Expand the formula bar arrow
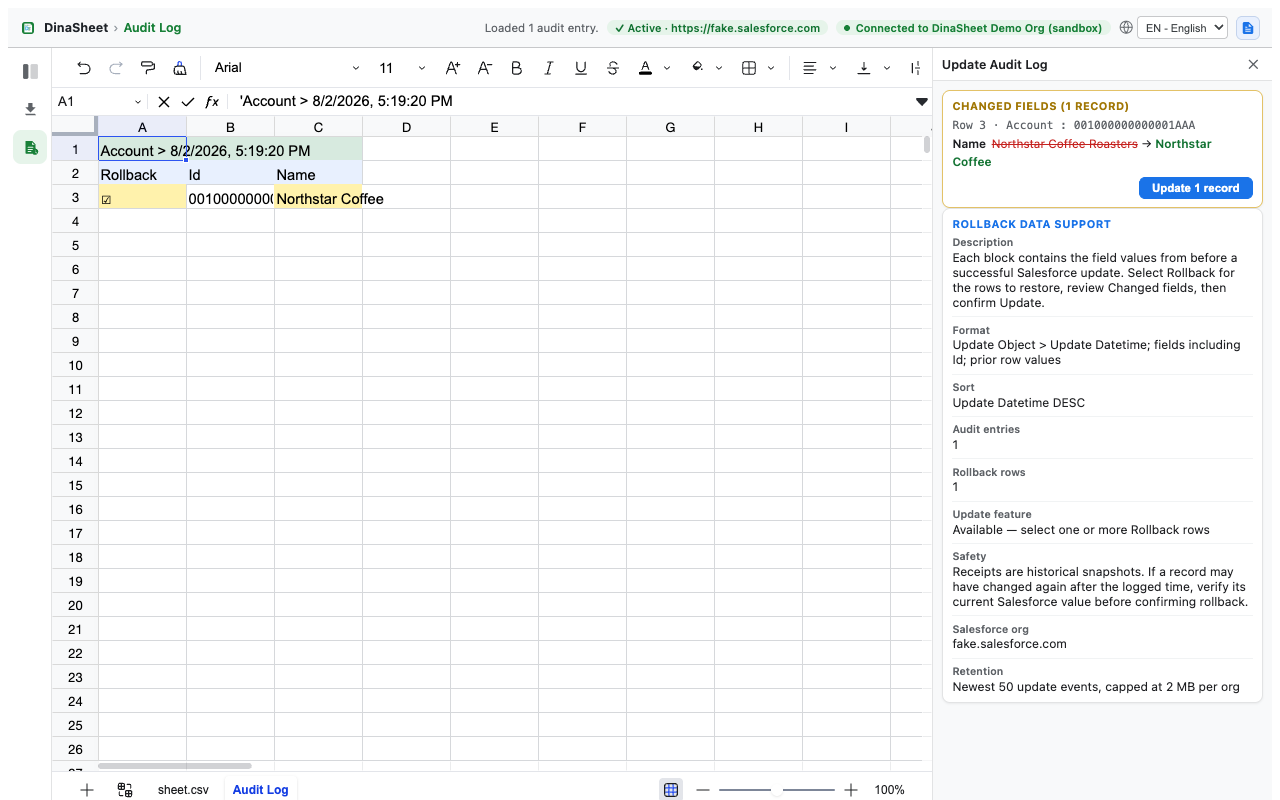 [922, 102]
